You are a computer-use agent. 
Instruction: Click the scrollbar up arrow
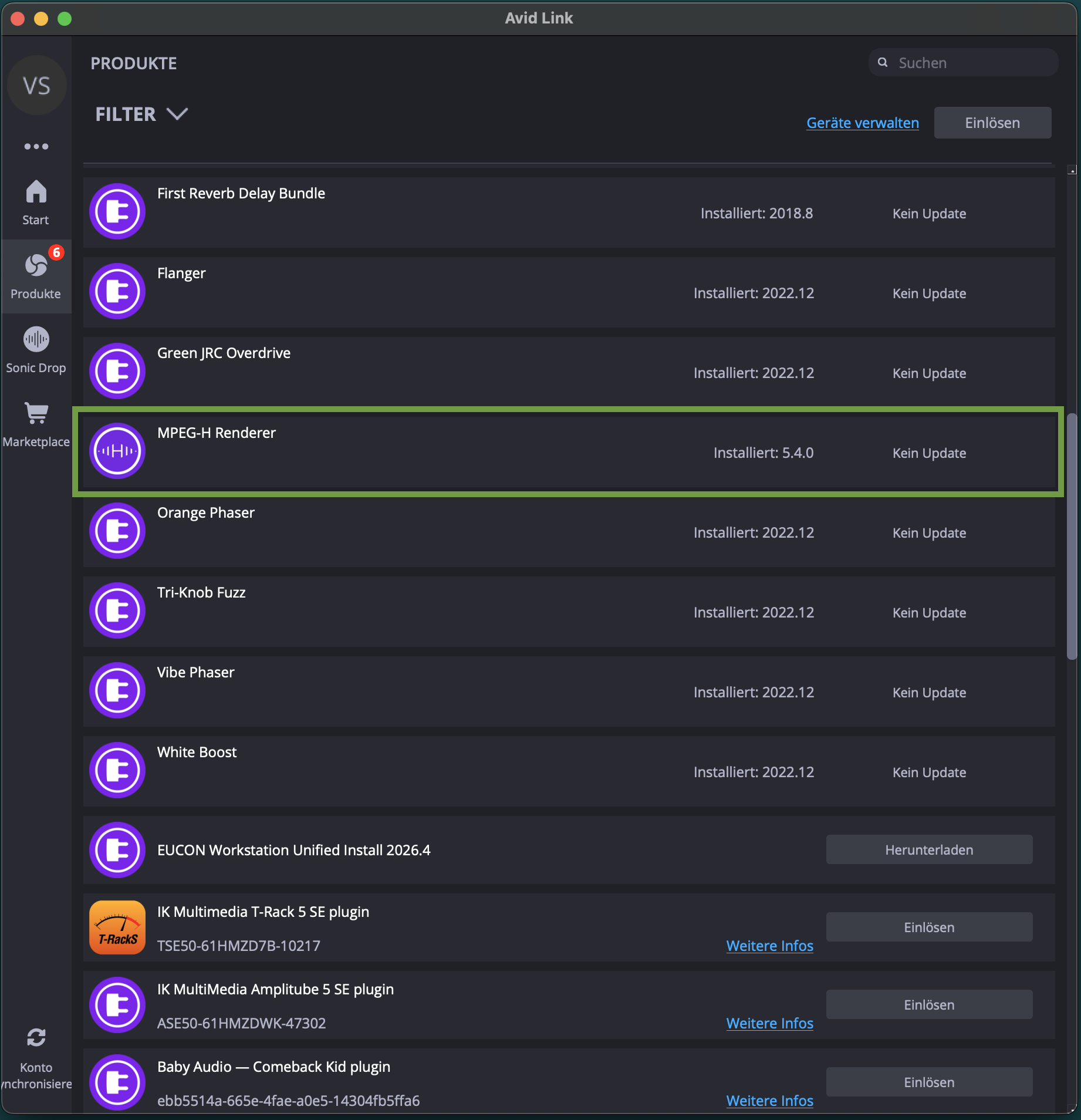click(x=1072, y=170)
